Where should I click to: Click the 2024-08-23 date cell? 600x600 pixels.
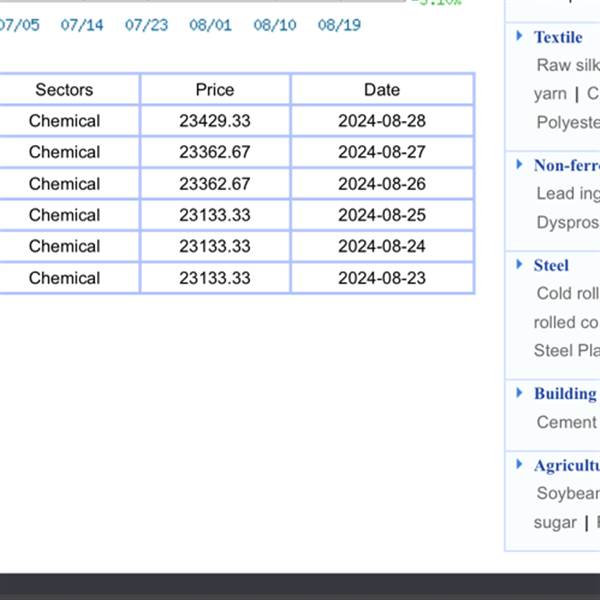(382, 278)
